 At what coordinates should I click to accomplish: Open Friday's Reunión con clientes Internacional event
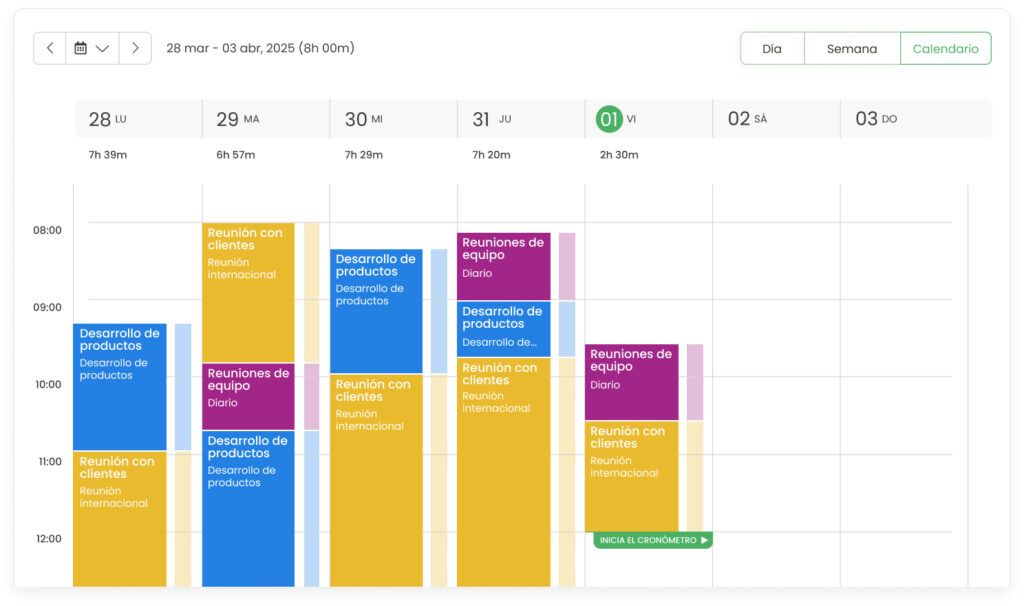click(630, 470)
